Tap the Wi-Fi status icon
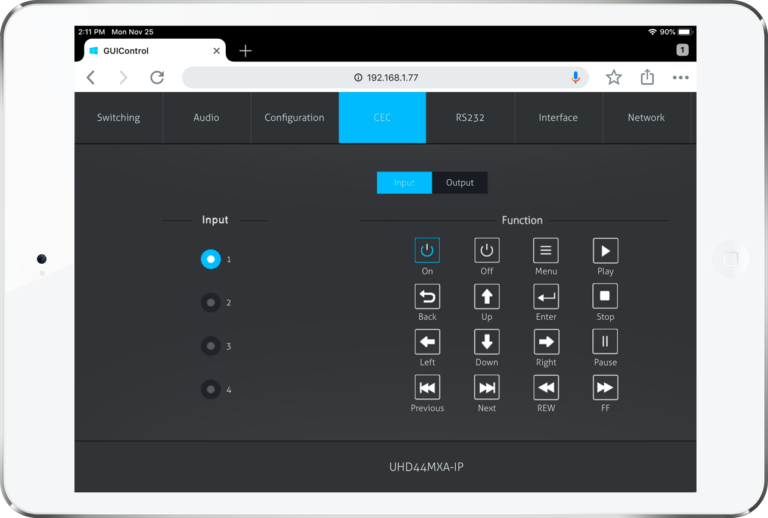Screen dimensions: 768x518 pyautogui.click(x=652, y=32)
